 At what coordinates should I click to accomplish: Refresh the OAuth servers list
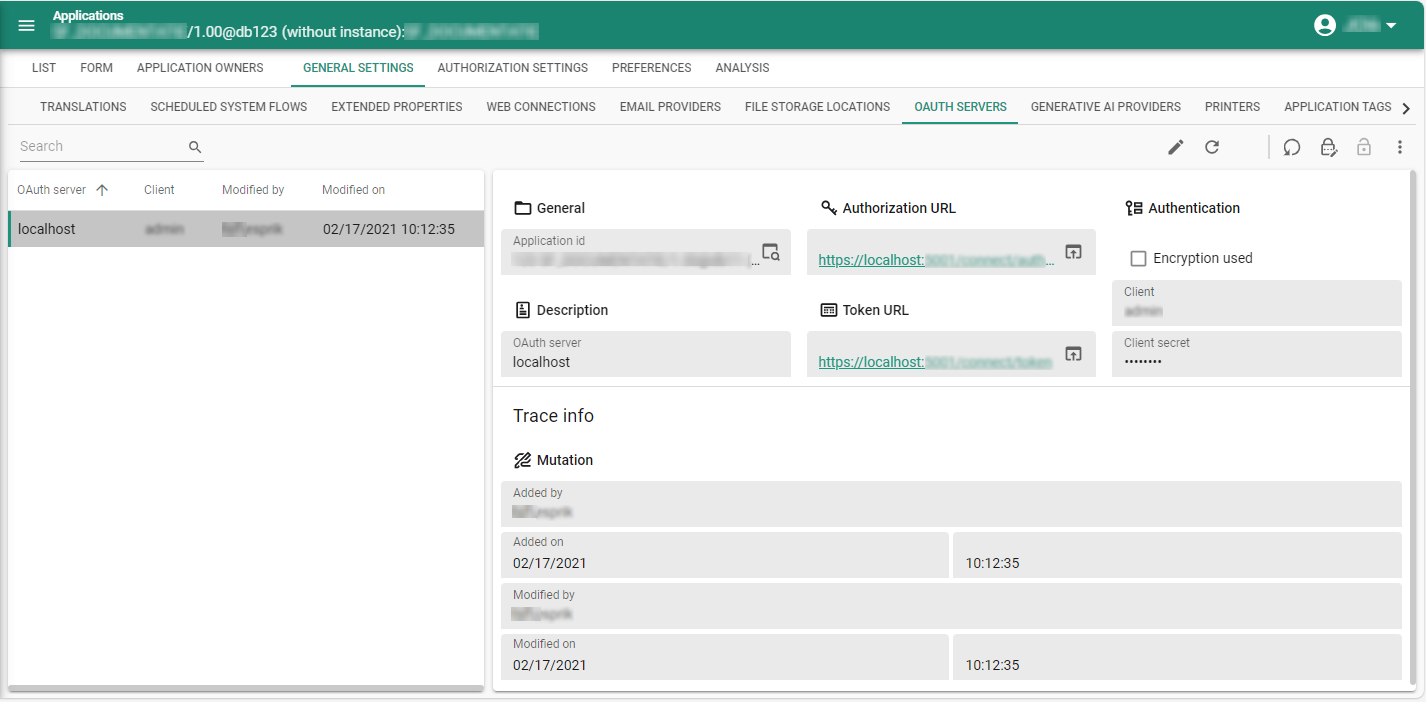1212,147
